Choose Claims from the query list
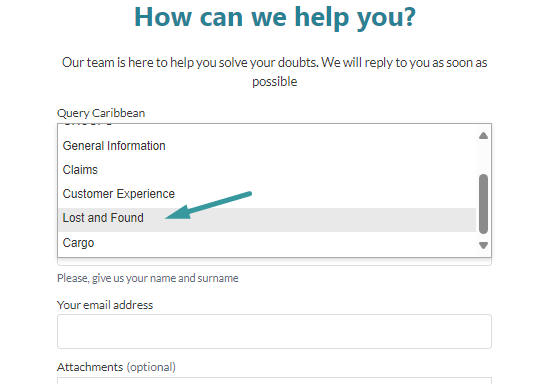 click(267, 170)
